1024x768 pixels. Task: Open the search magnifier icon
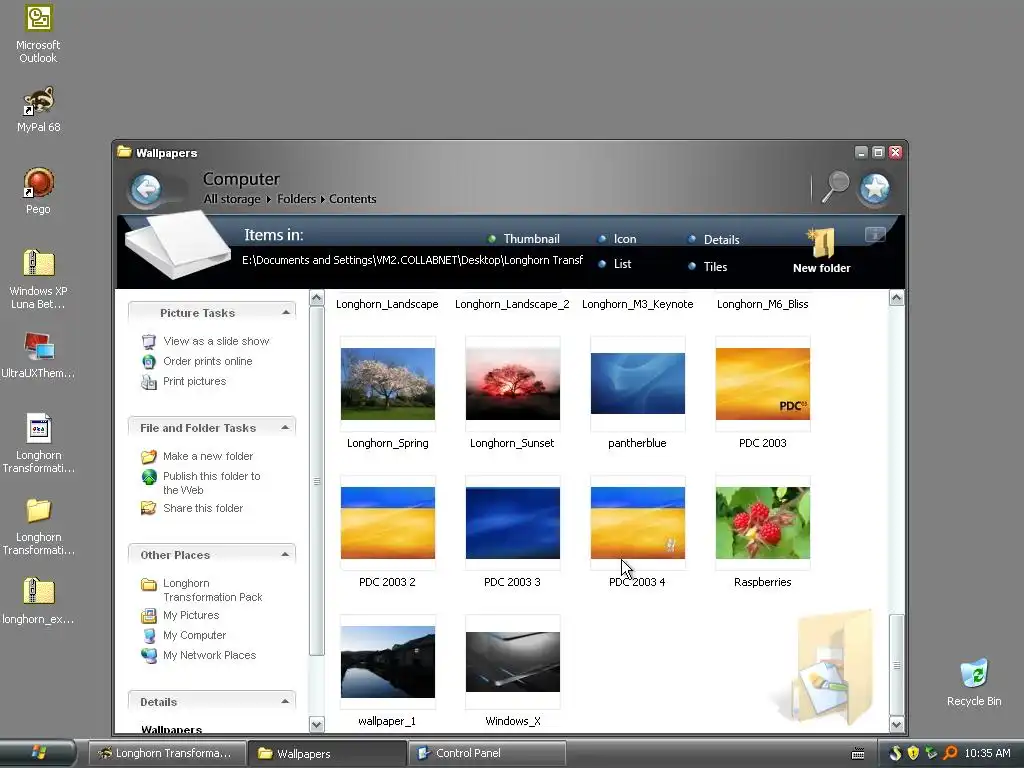pos(835,187)
